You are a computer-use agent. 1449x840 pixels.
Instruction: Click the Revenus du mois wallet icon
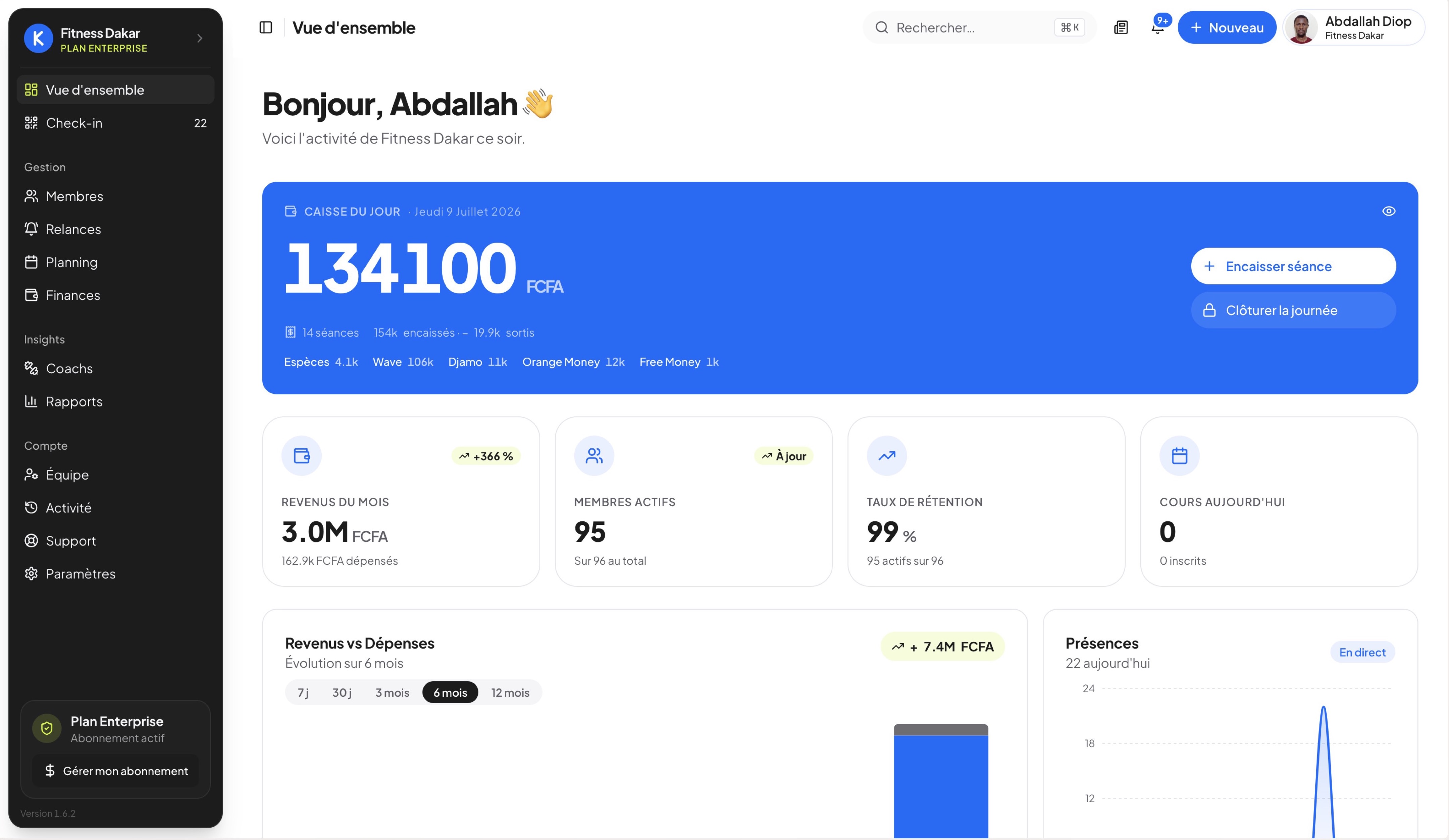coord(301,456)
